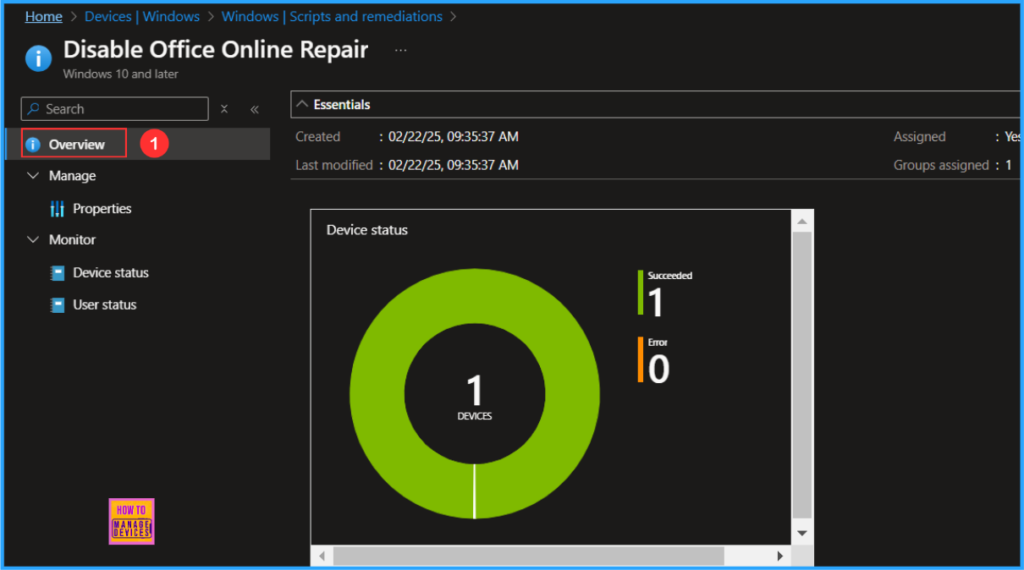Click the Manage section label

72,176
